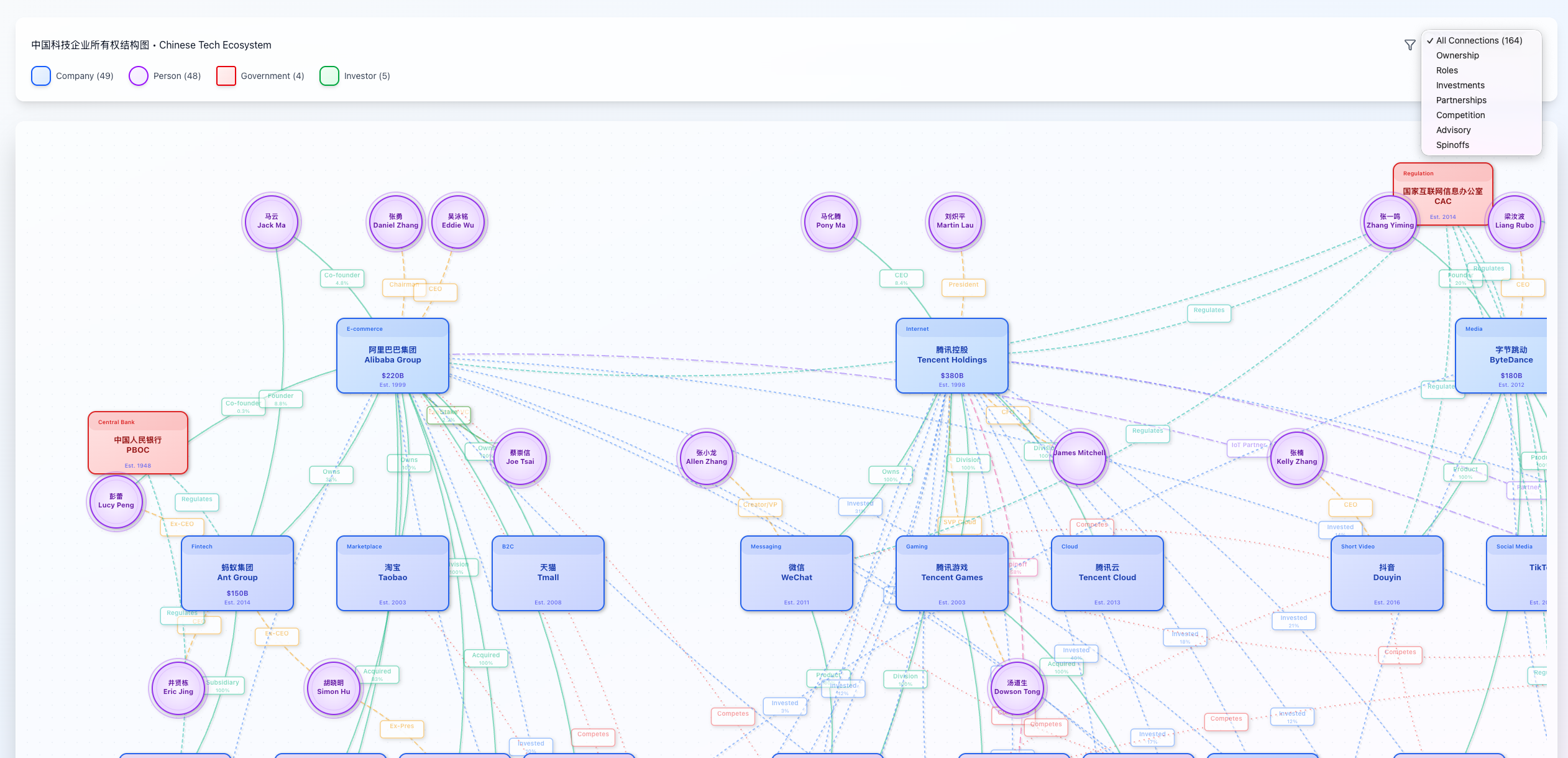Choose Competition filter option
This screenshot has width=1568, height=758.
point(1481,115)
